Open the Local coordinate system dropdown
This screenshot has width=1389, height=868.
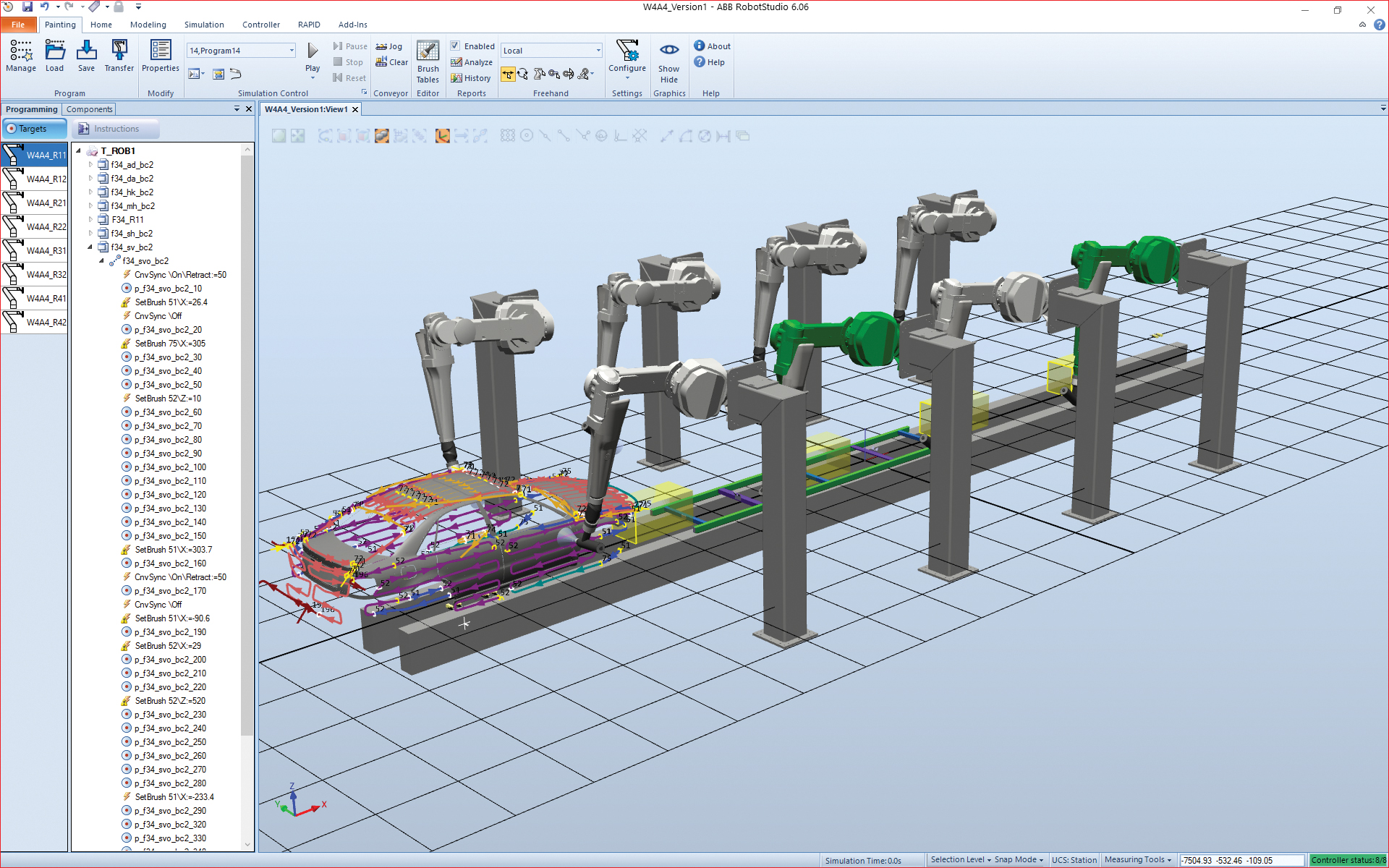(598, 51)
